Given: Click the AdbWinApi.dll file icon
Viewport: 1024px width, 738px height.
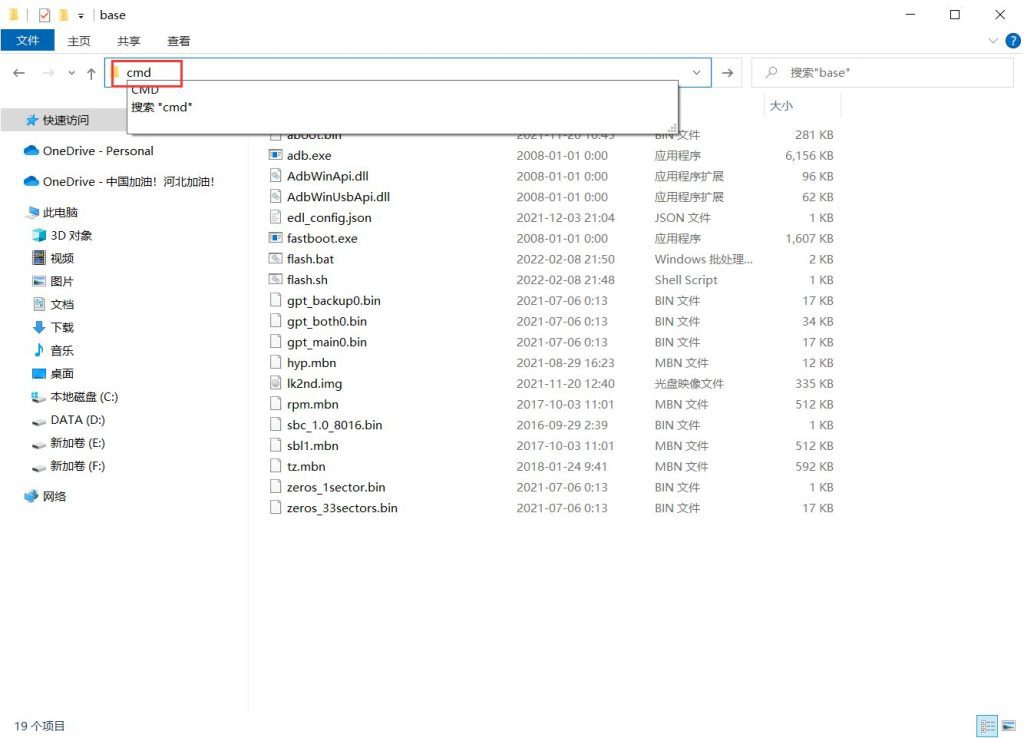Looking at the screenshot, I should click(x=276, y=176).
